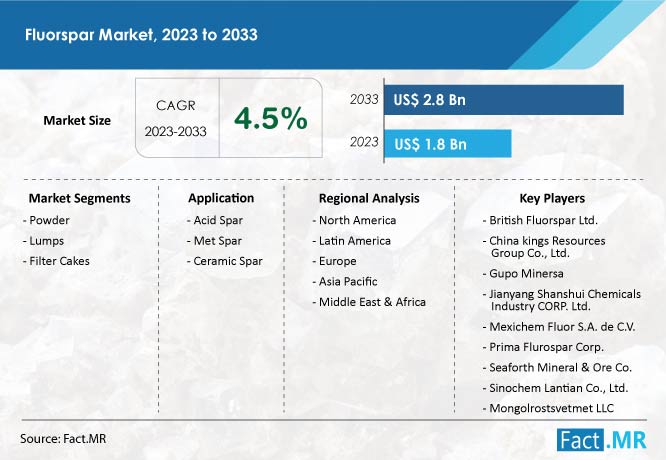Click the 'Application' heading
Image resolution: width=666 pixels, height=460 pixels.
click(x=221, y=198)
